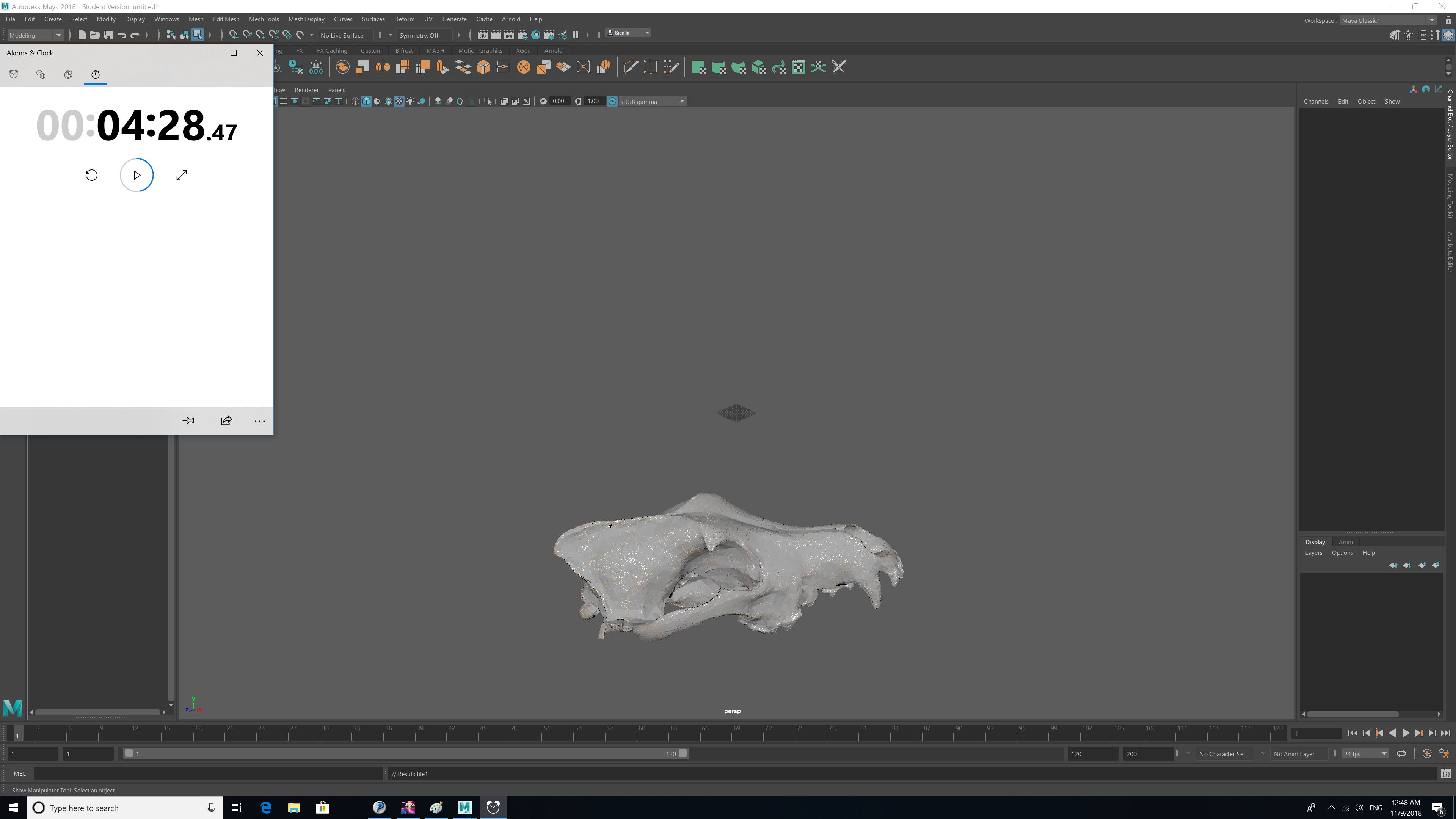Viewport: 1456px width, 819px height.
Task: Switch to the Arnold shelf tab
Action: point(553,50)
